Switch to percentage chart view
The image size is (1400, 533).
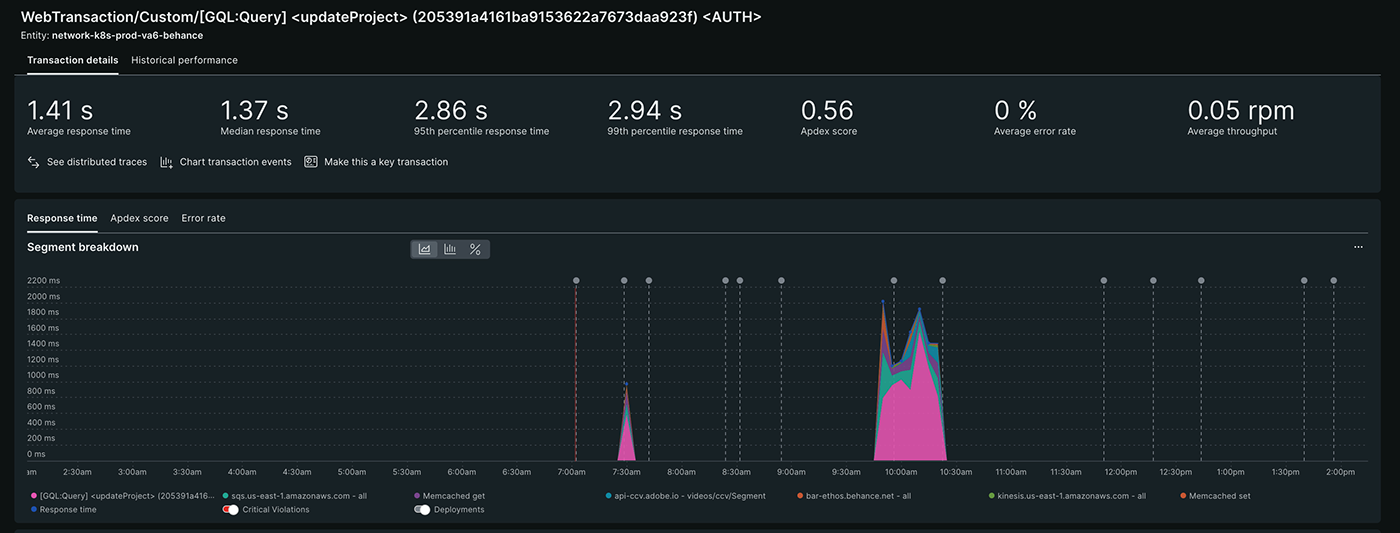(x=475, y=249)
